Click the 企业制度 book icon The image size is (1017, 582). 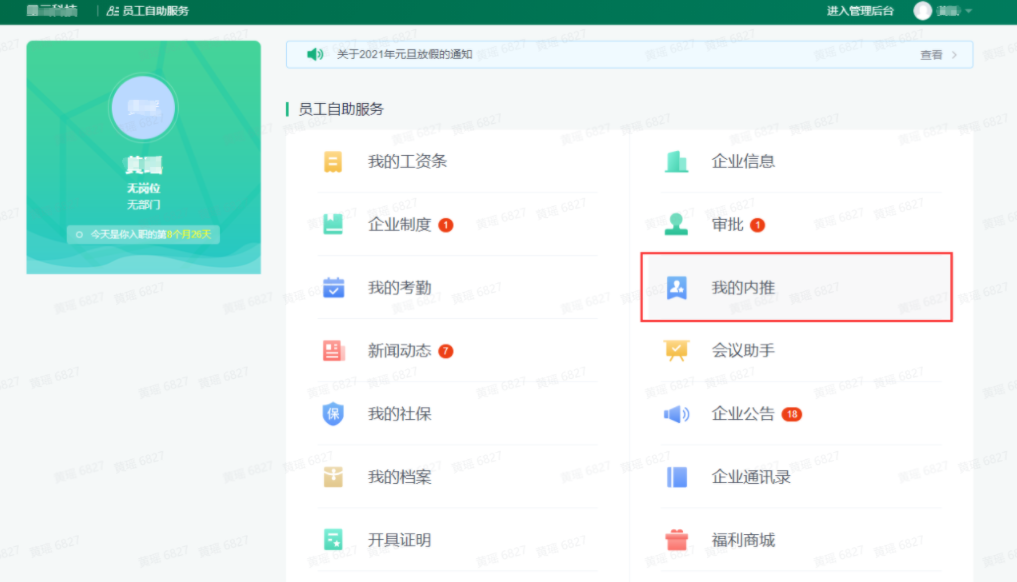click(333, 224)
